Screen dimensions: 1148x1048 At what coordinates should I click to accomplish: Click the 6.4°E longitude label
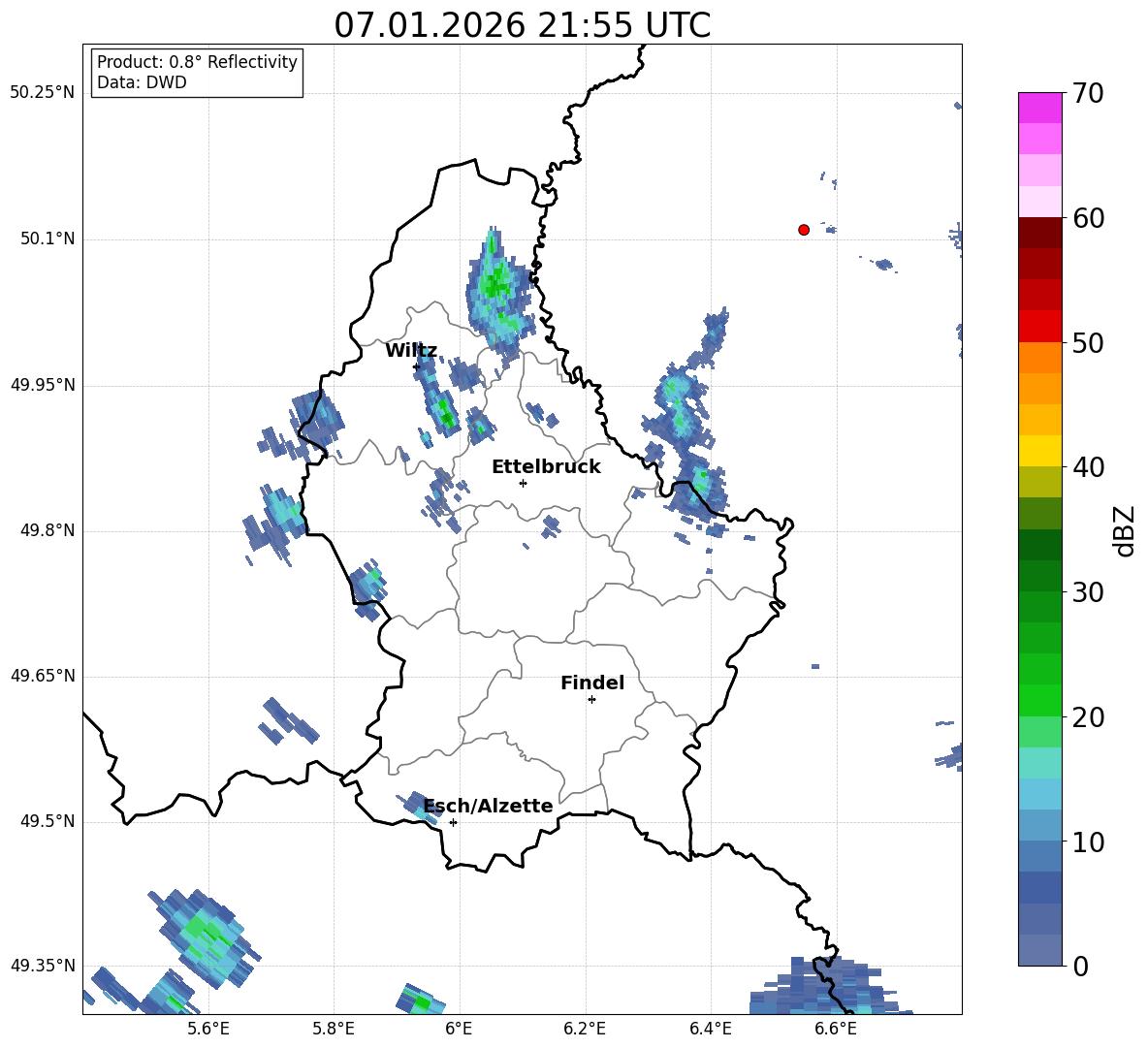(x=710, y=1029)
